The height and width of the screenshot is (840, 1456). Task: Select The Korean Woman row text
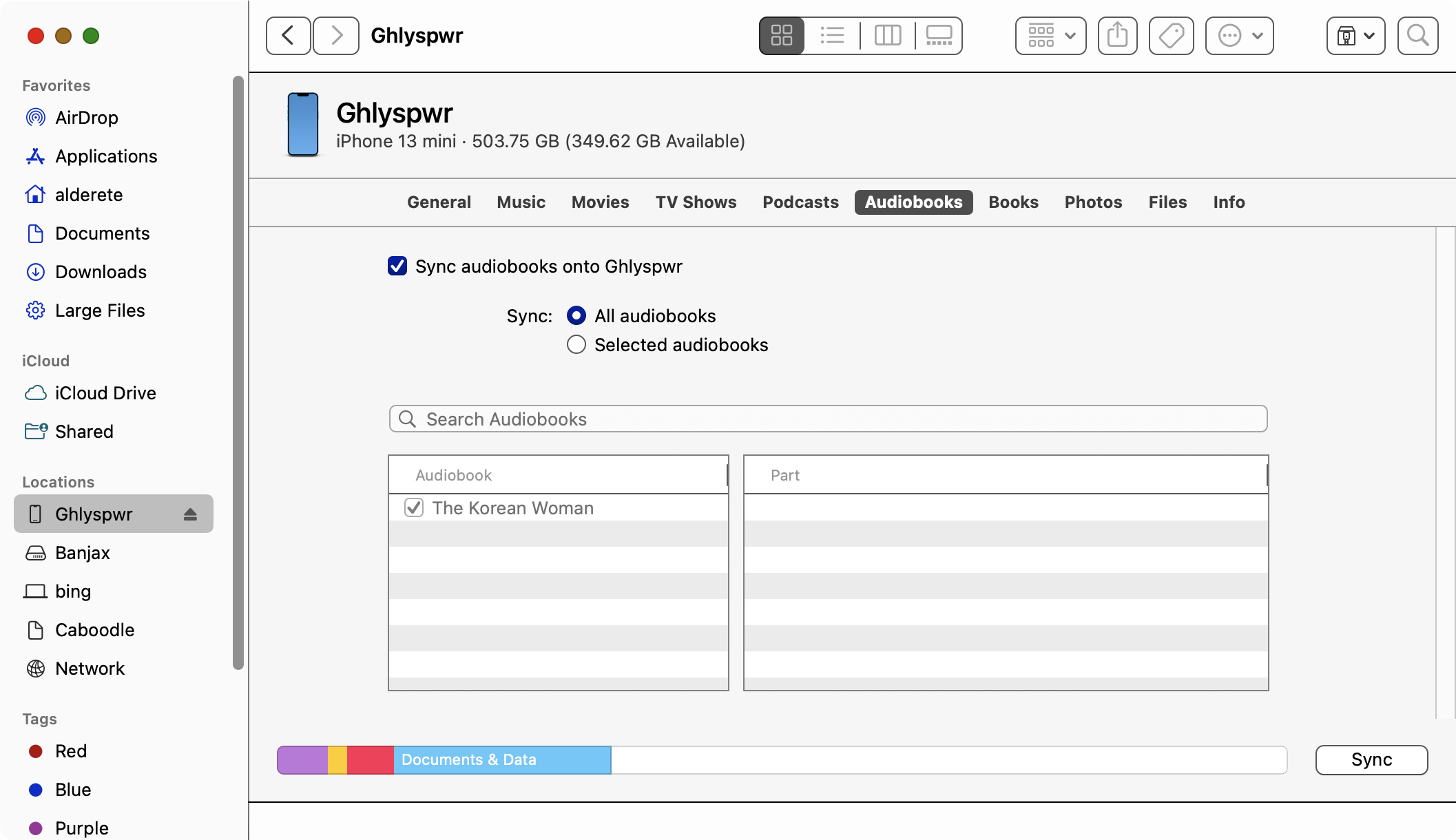click(512, 507)
